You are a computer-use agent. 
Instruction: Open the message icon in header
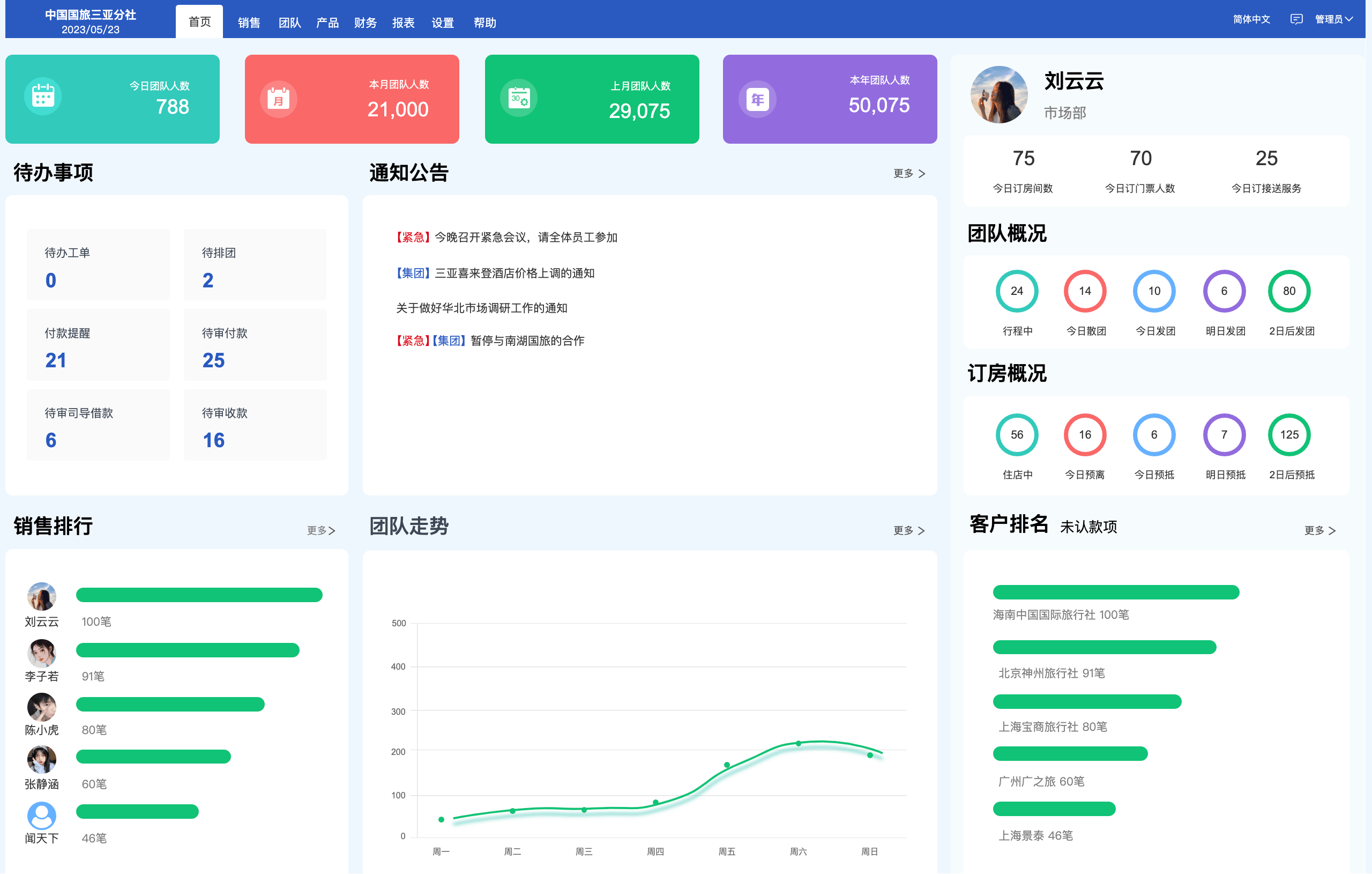click(1296, 19)
